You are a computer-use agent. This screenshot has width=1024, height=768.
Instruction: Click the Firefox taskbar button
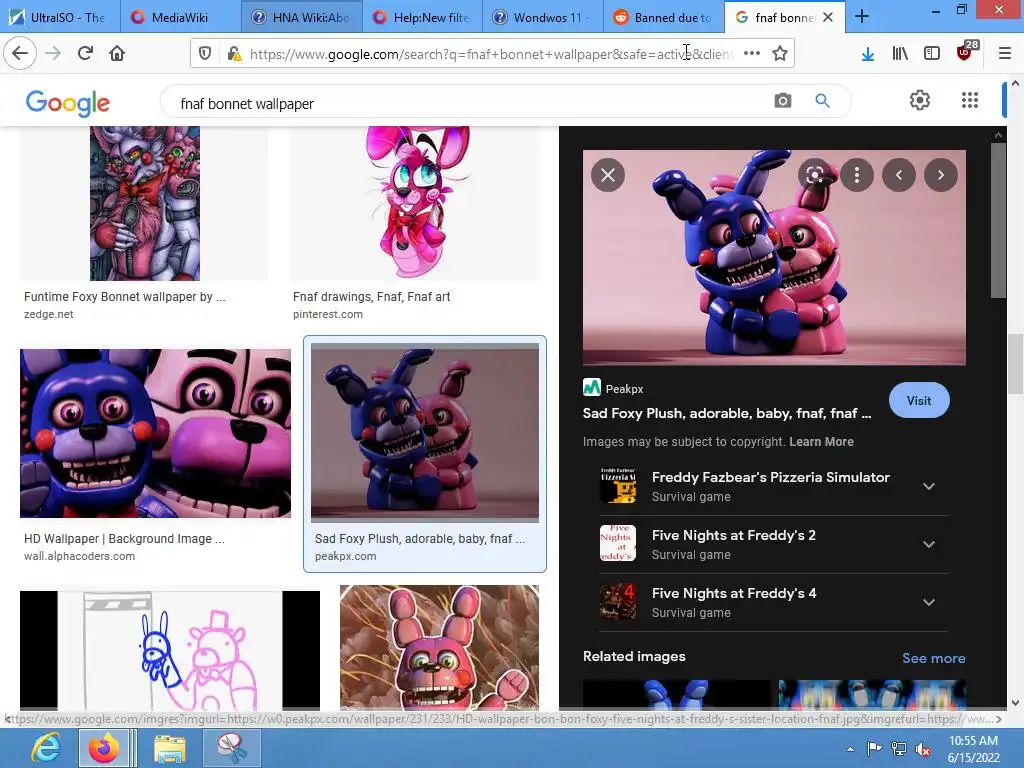point(103,748)
